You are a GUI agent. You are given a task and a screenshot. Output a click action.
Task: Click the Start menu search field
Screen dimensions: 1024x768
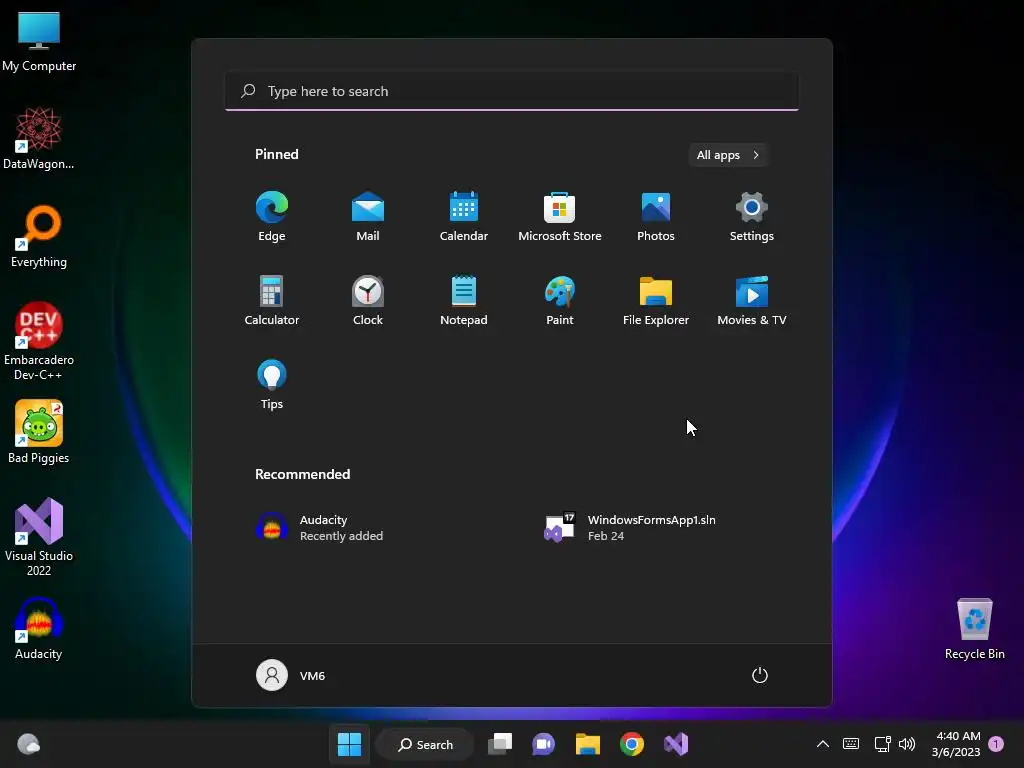pyautogui.click(x=512, y=91)
